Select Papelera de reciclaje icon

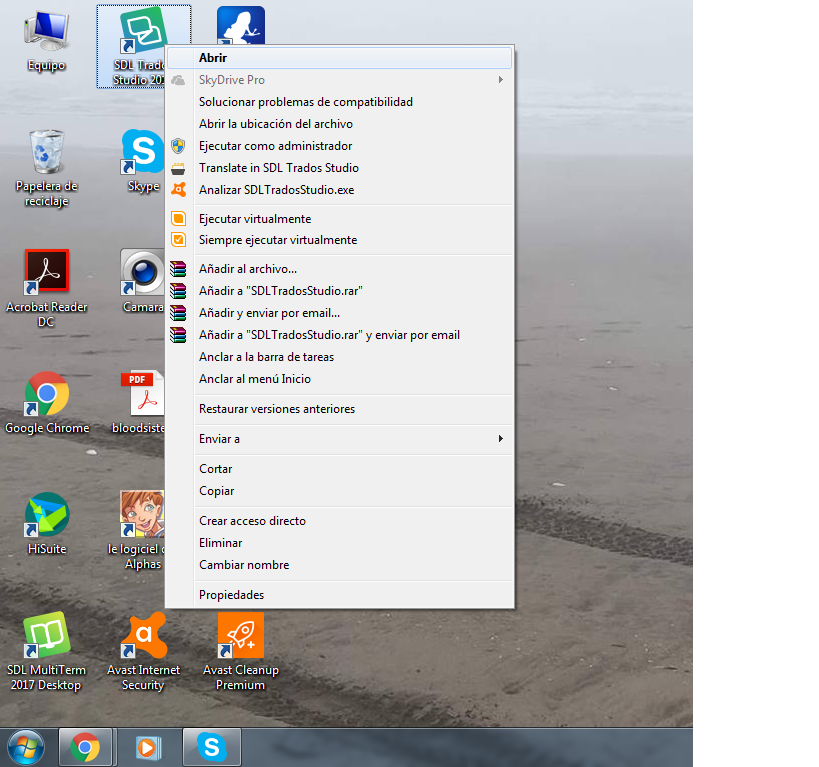(46, 168)
